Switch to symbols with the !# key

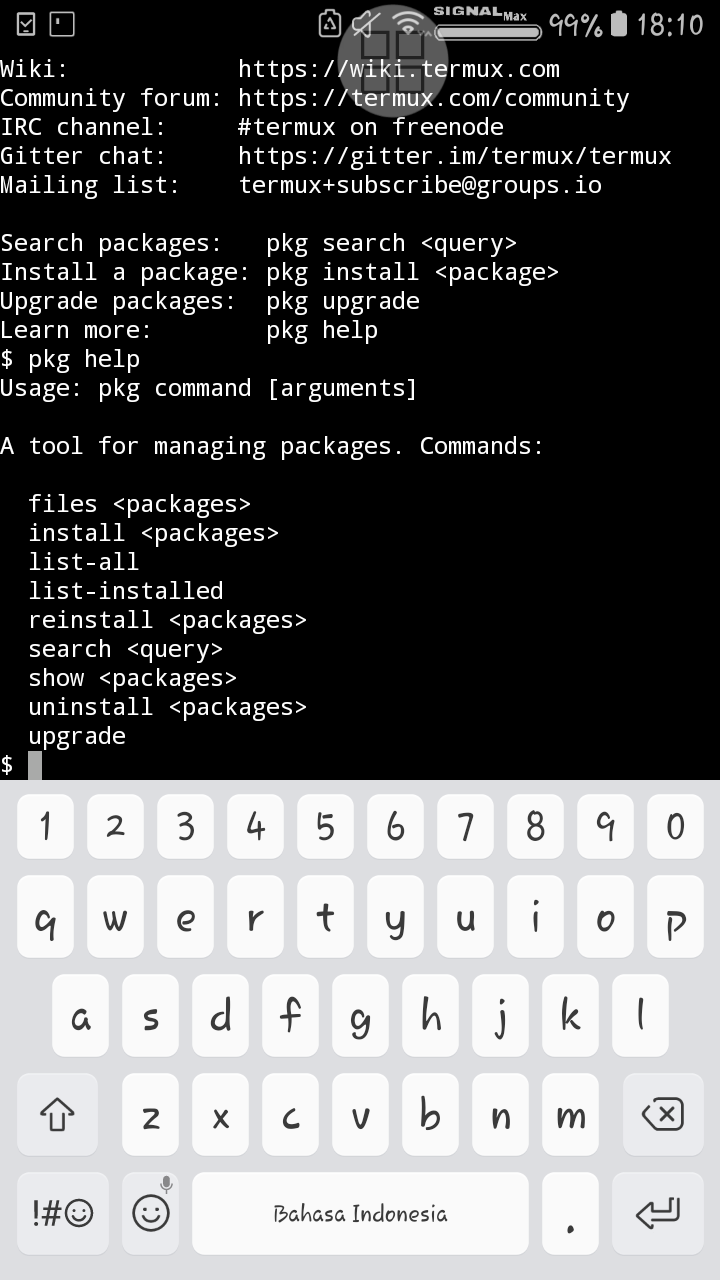click(62, 1214)
